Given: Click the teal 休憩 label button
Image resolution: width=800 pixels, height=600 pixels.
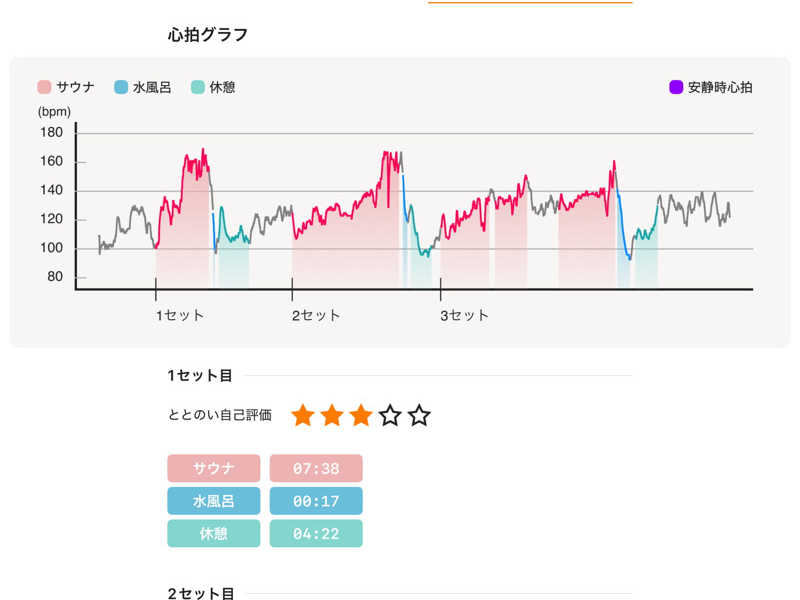Looking at the screenshot, I should 213,533.
